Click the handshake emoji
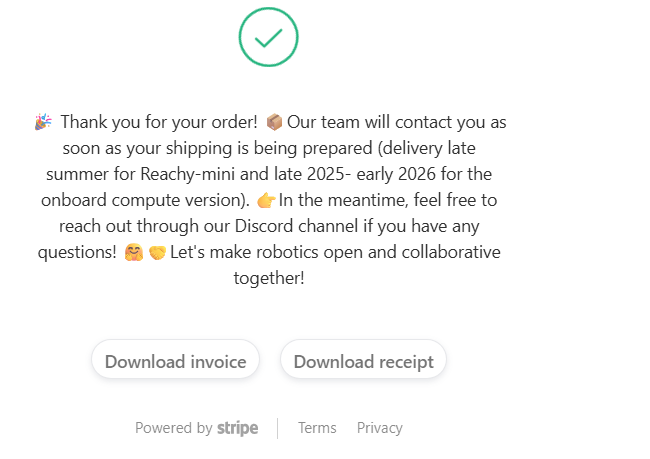 coord(156,252)
